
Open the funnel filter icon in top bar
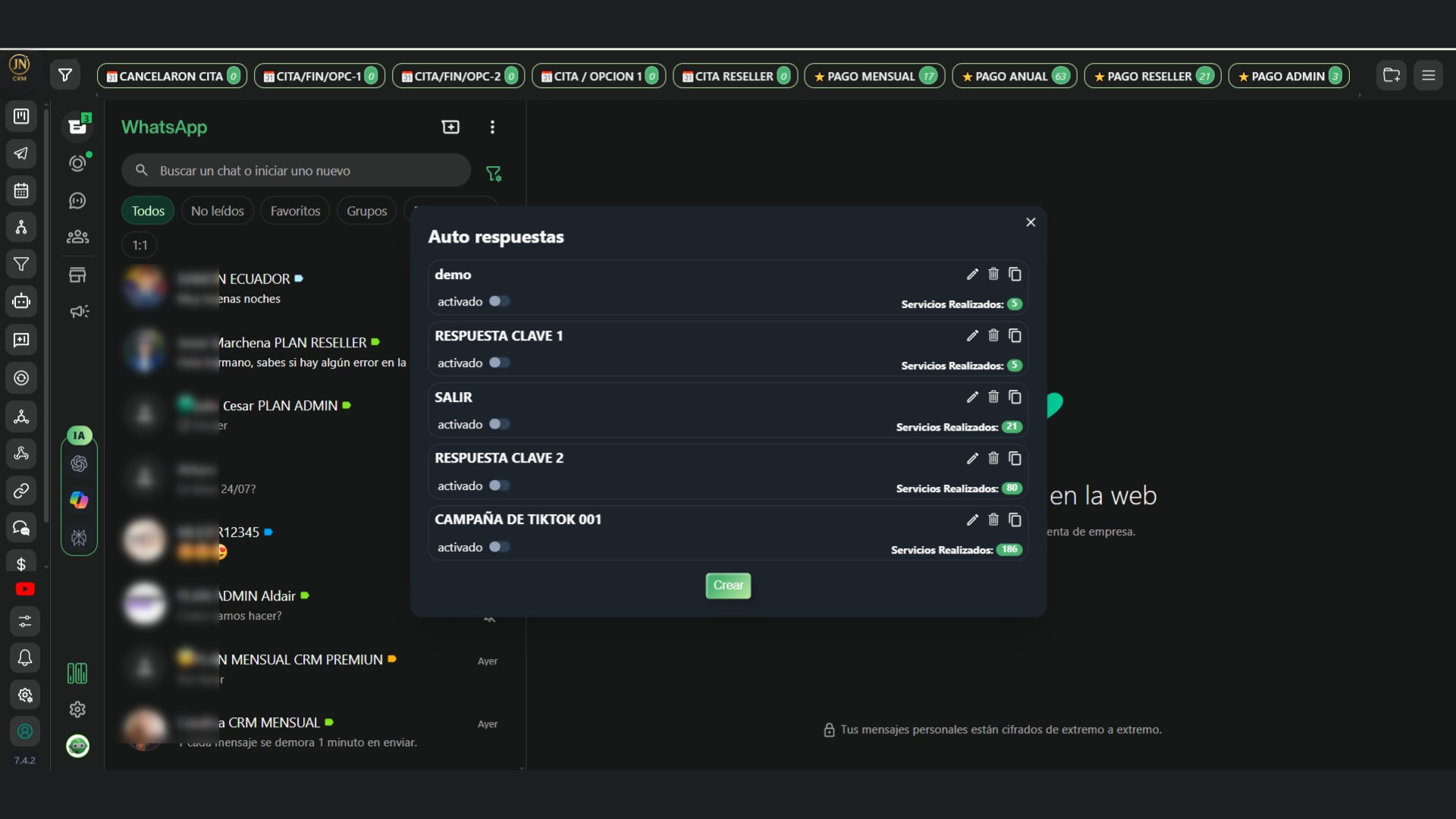pos(65,75)
